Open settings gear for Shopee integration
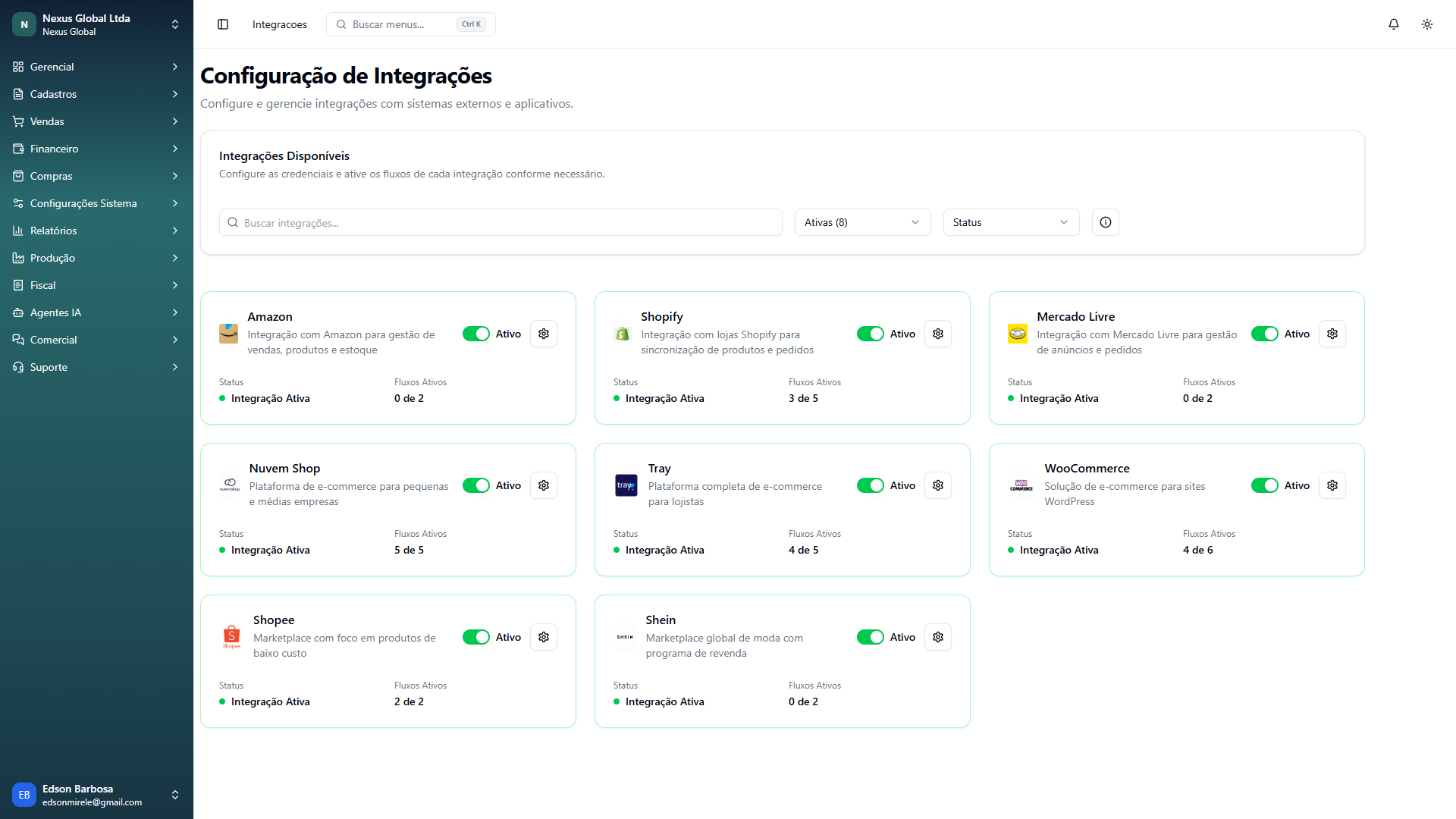This screenshot has height=819, width=1456. [x=544, y=637]
